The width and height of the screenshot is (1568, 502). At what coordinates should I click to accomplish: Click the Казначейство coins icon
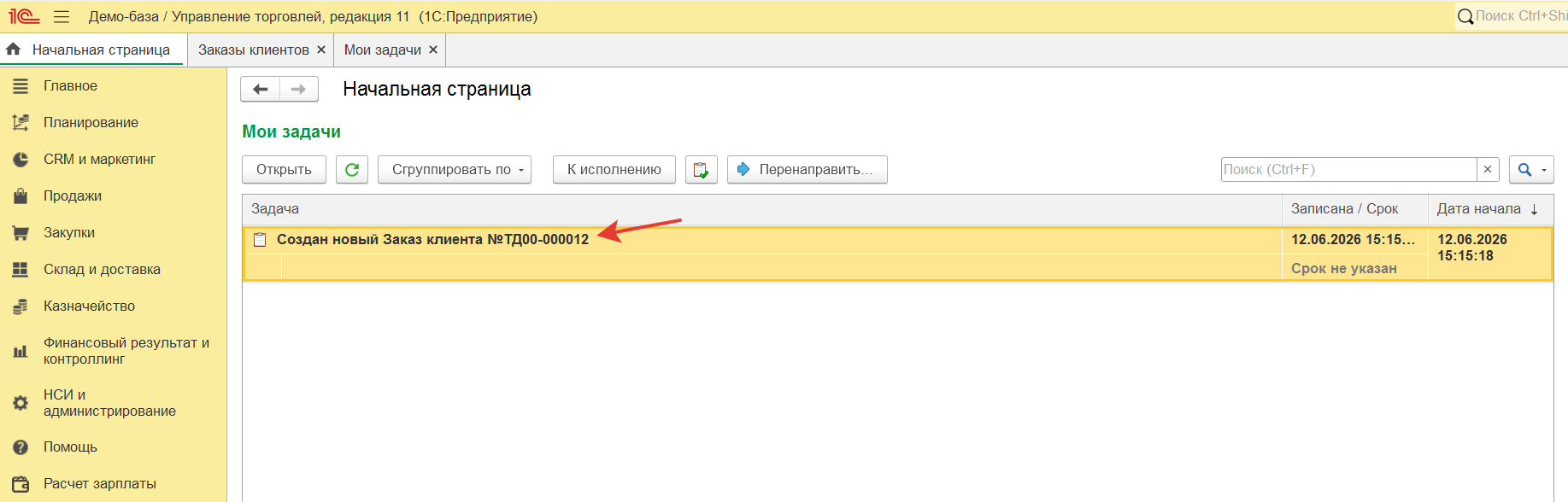pos(21,306)
